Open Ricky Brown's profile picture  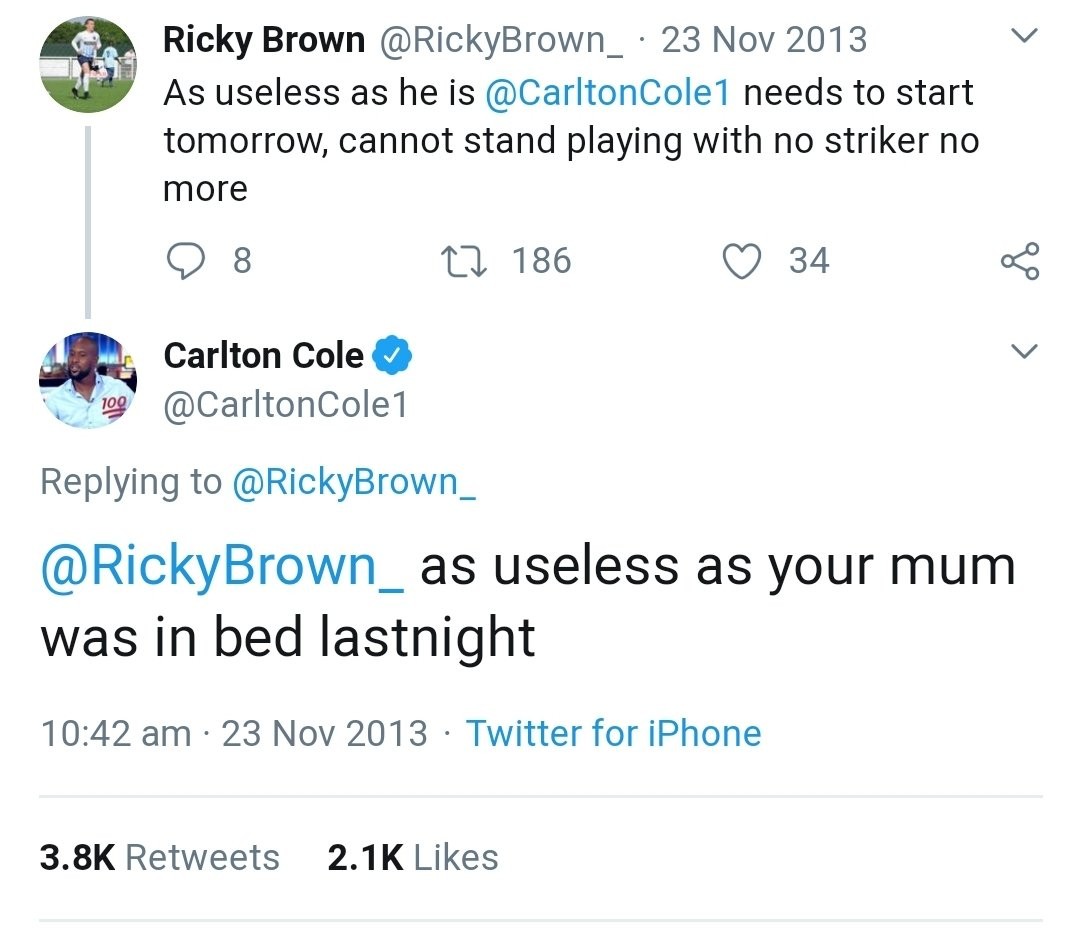coord(87,64)
